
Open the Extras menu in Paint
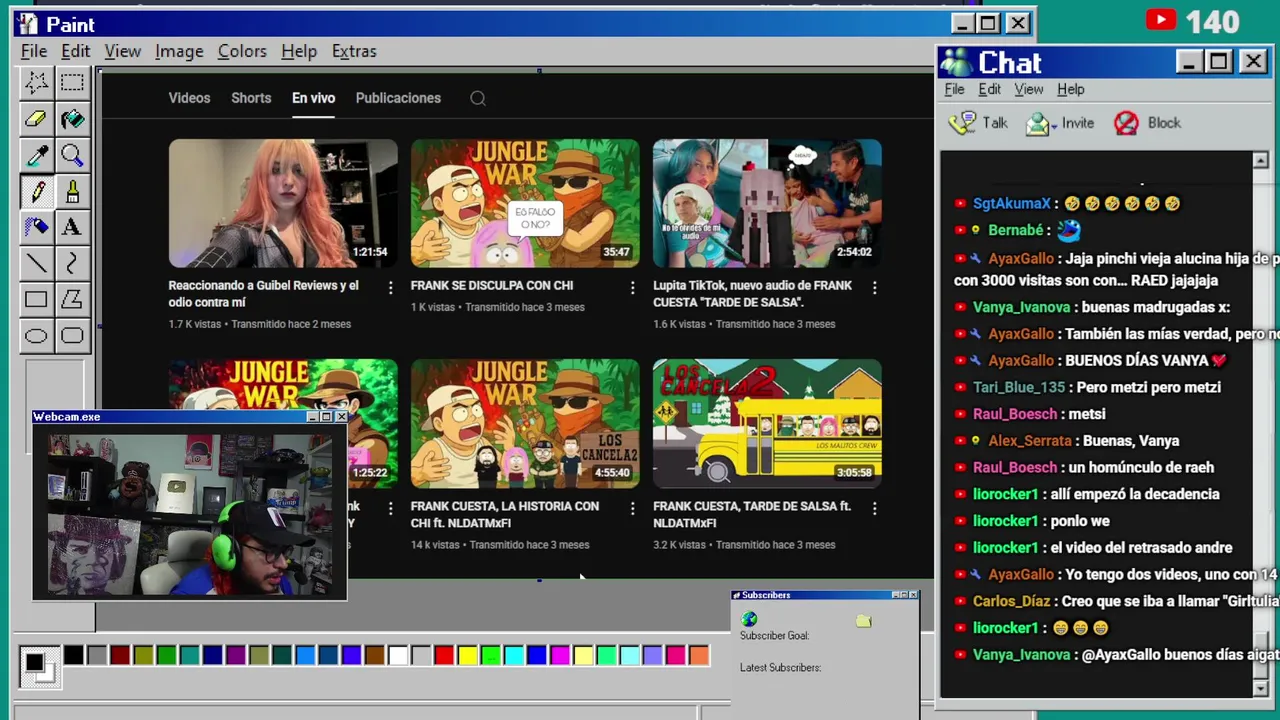[x=354, y=51]
